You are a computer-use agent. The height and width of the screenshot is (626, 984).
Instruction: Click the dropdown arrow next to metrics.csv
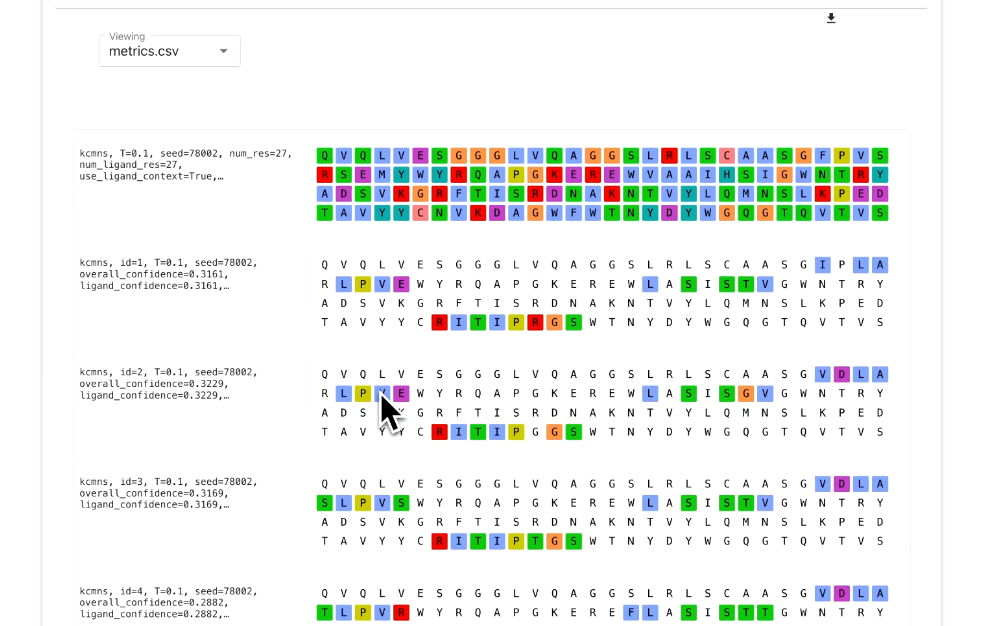(x=223, y=51)
